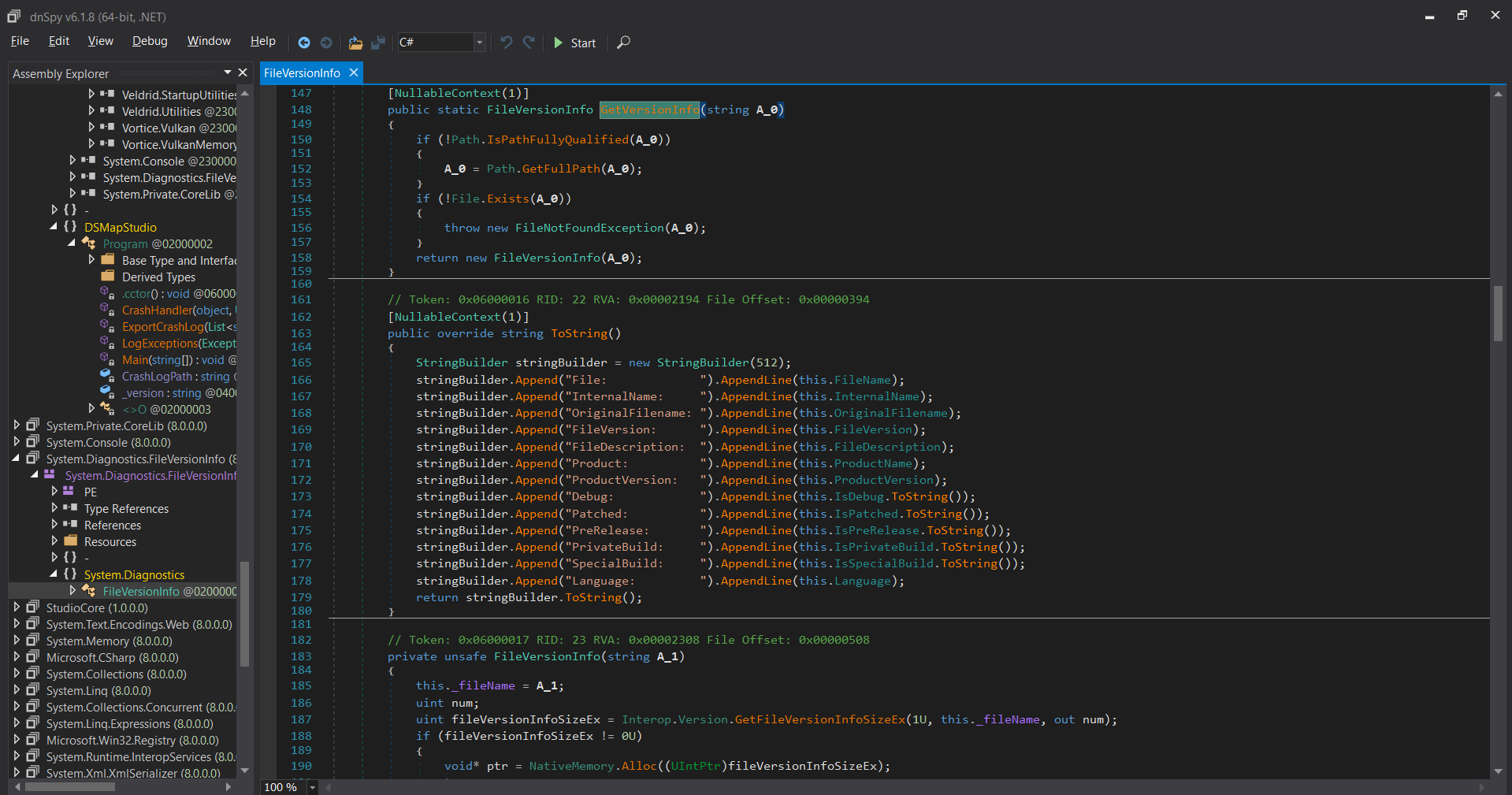
Task: Open the Search magnifier tool
Action: (x=623, y=43)
